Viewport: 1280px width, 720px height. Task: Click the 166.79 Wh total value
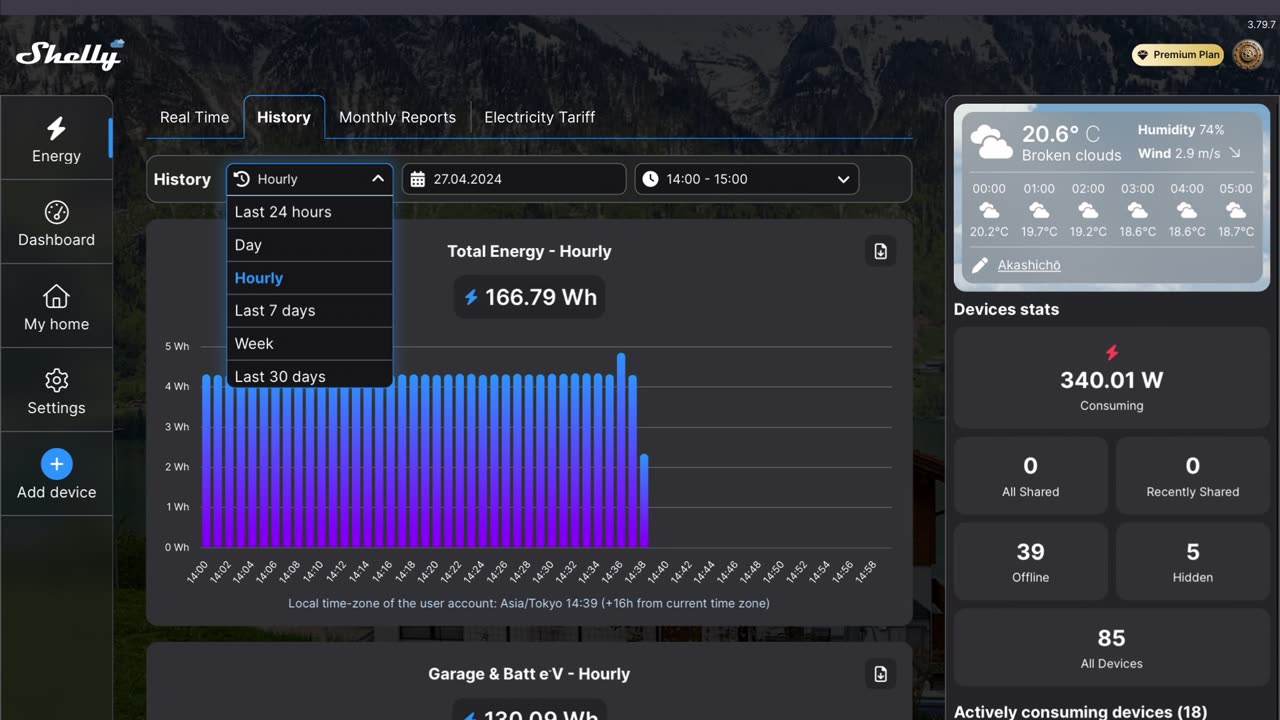tap(541, 297)
